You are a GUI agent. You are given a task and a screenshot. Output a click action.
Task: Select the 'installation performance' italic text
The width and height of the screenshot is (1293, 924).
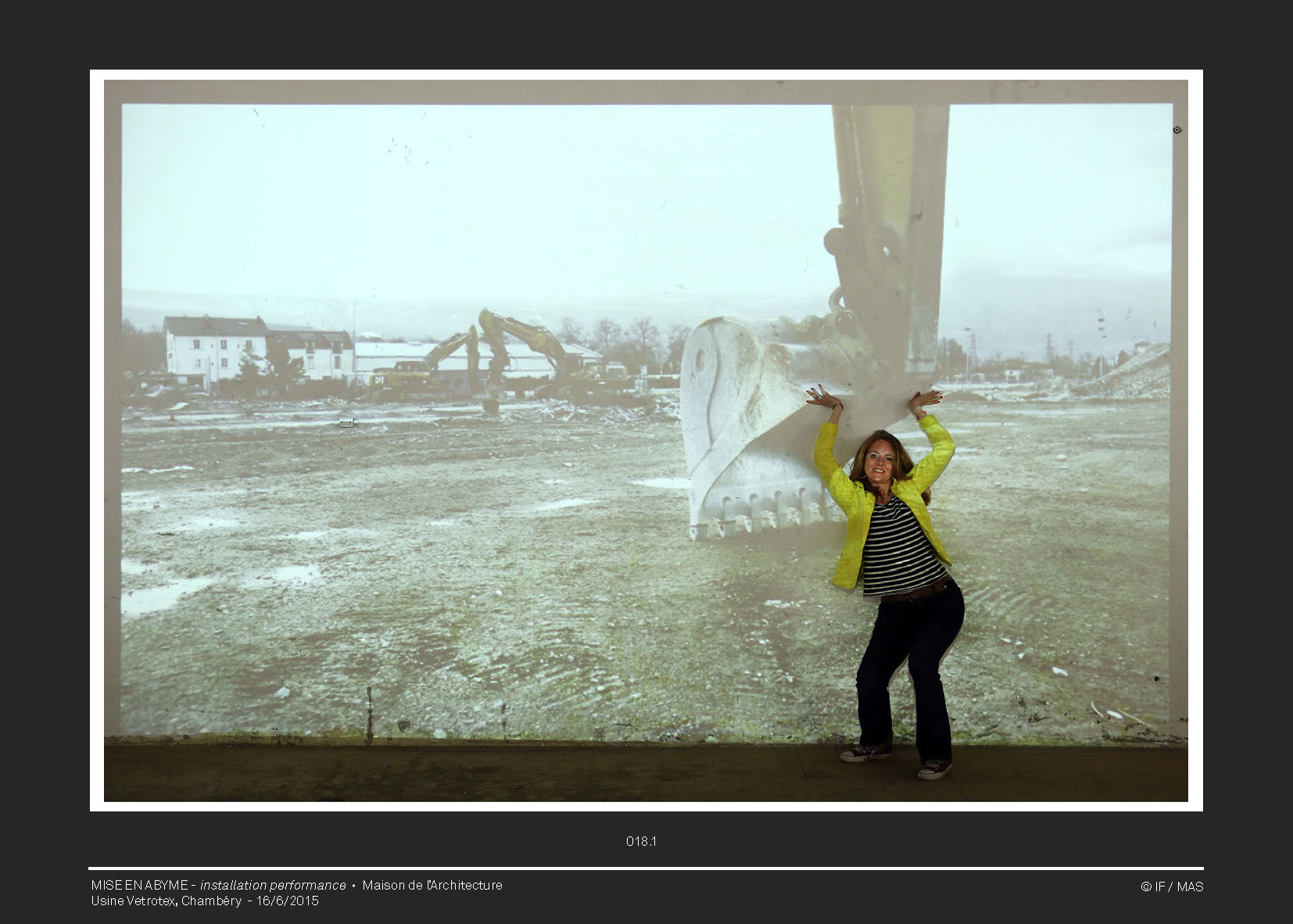pos(273,885)
